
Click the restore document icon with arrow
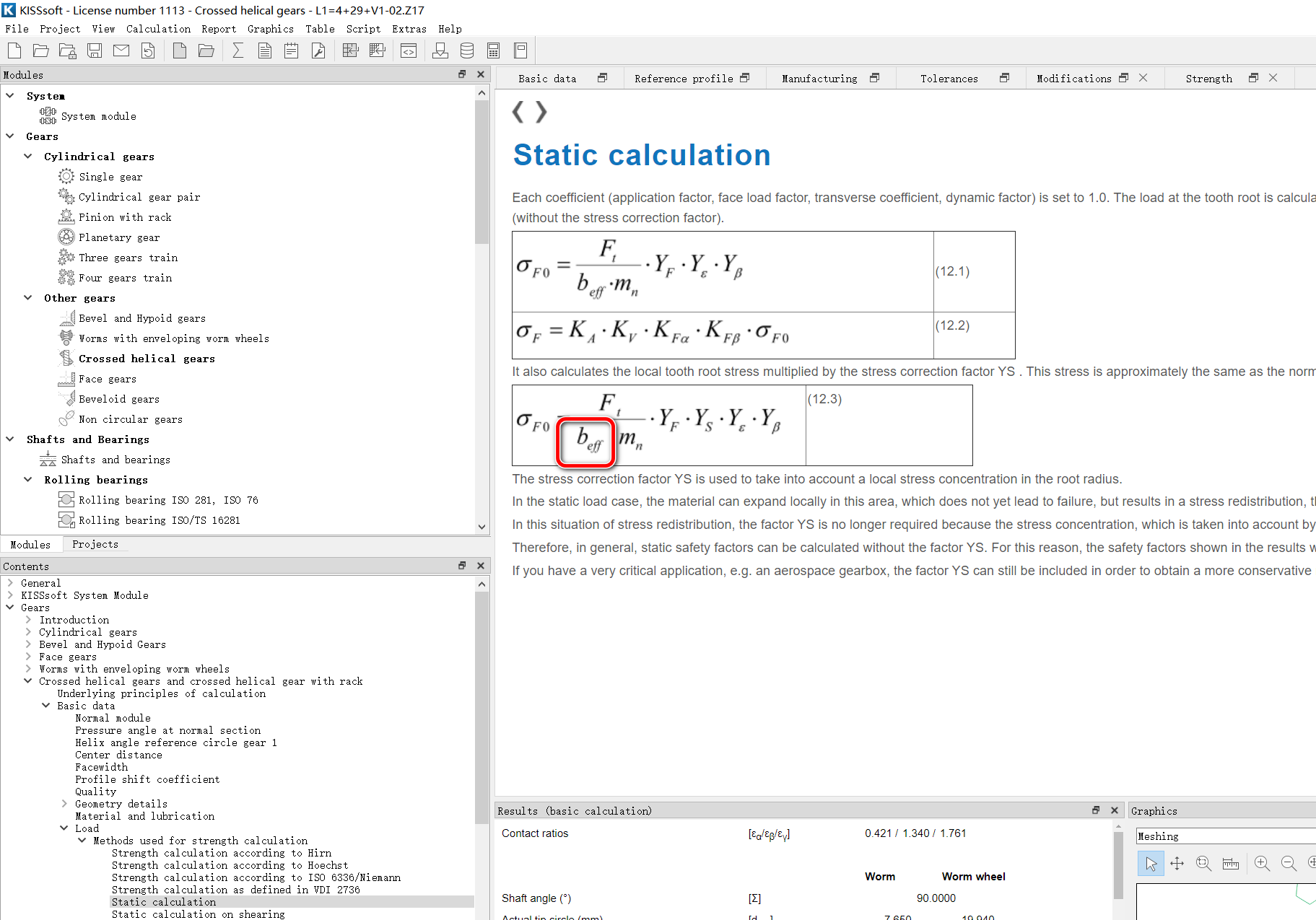point(148,51)
